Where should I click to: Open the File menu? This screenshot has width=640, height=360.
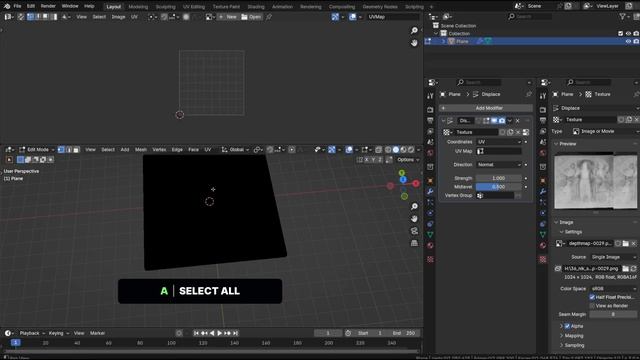click(17, 6)
